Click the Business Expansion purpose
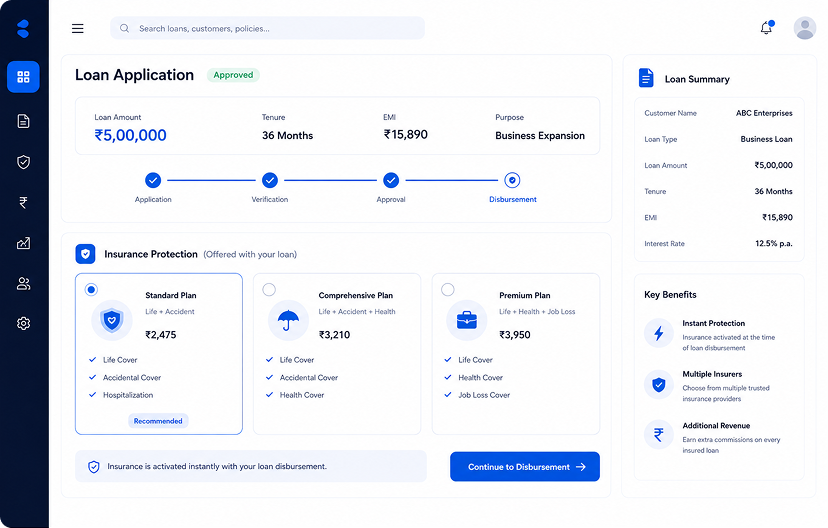Image resolution: width=828 pixels, height=528 pixels. click(x=540, y=136)
